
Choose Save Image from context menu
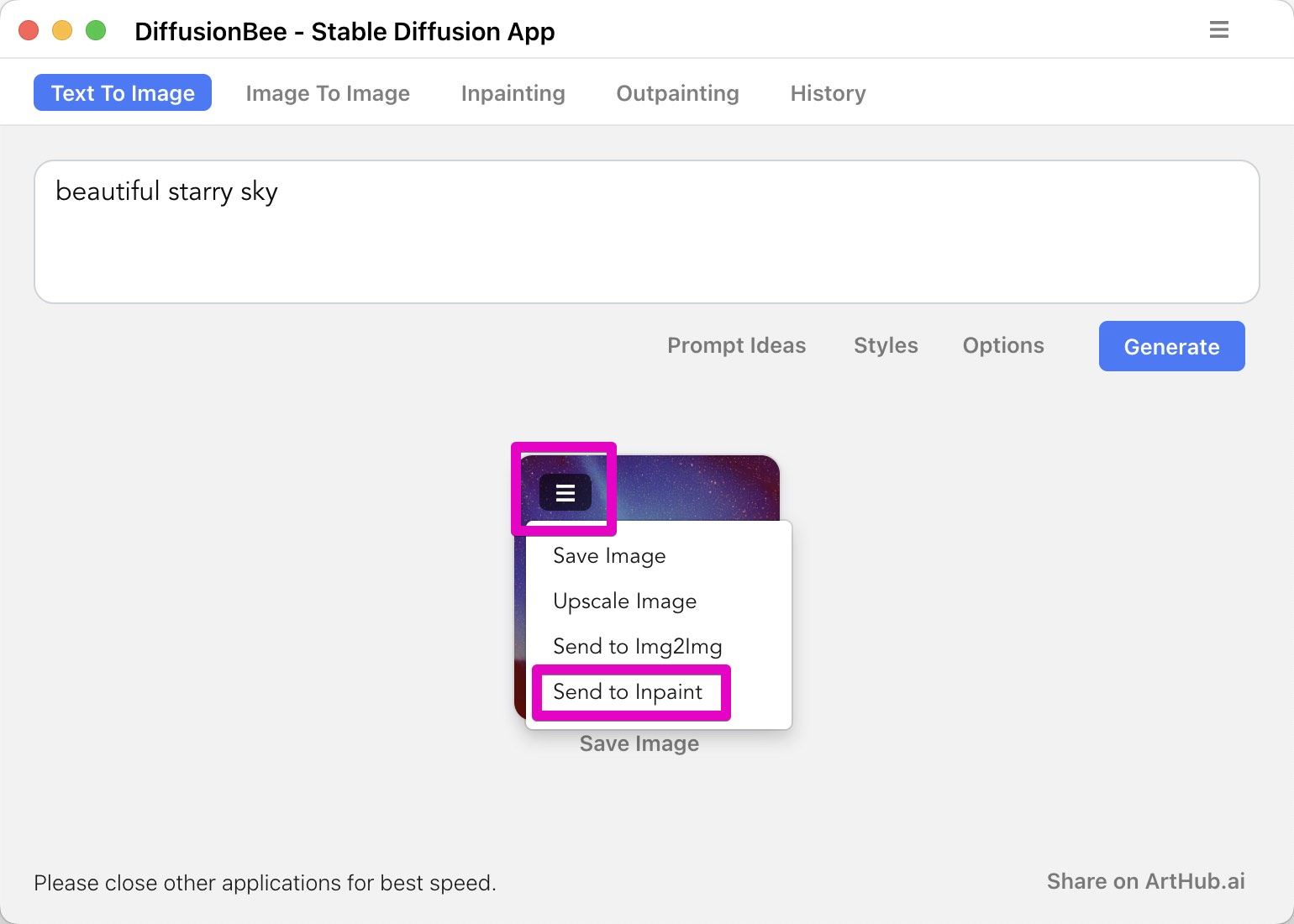[x=609, y=556]
